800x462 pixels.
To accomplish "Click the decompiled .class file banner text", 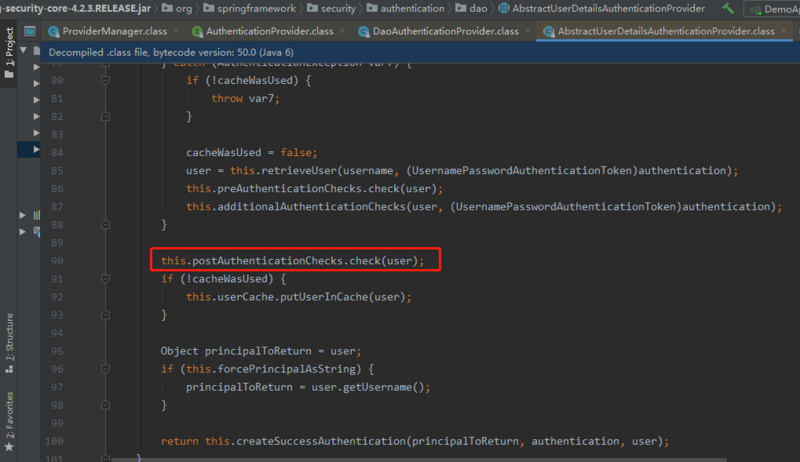I will pos(171,53).
